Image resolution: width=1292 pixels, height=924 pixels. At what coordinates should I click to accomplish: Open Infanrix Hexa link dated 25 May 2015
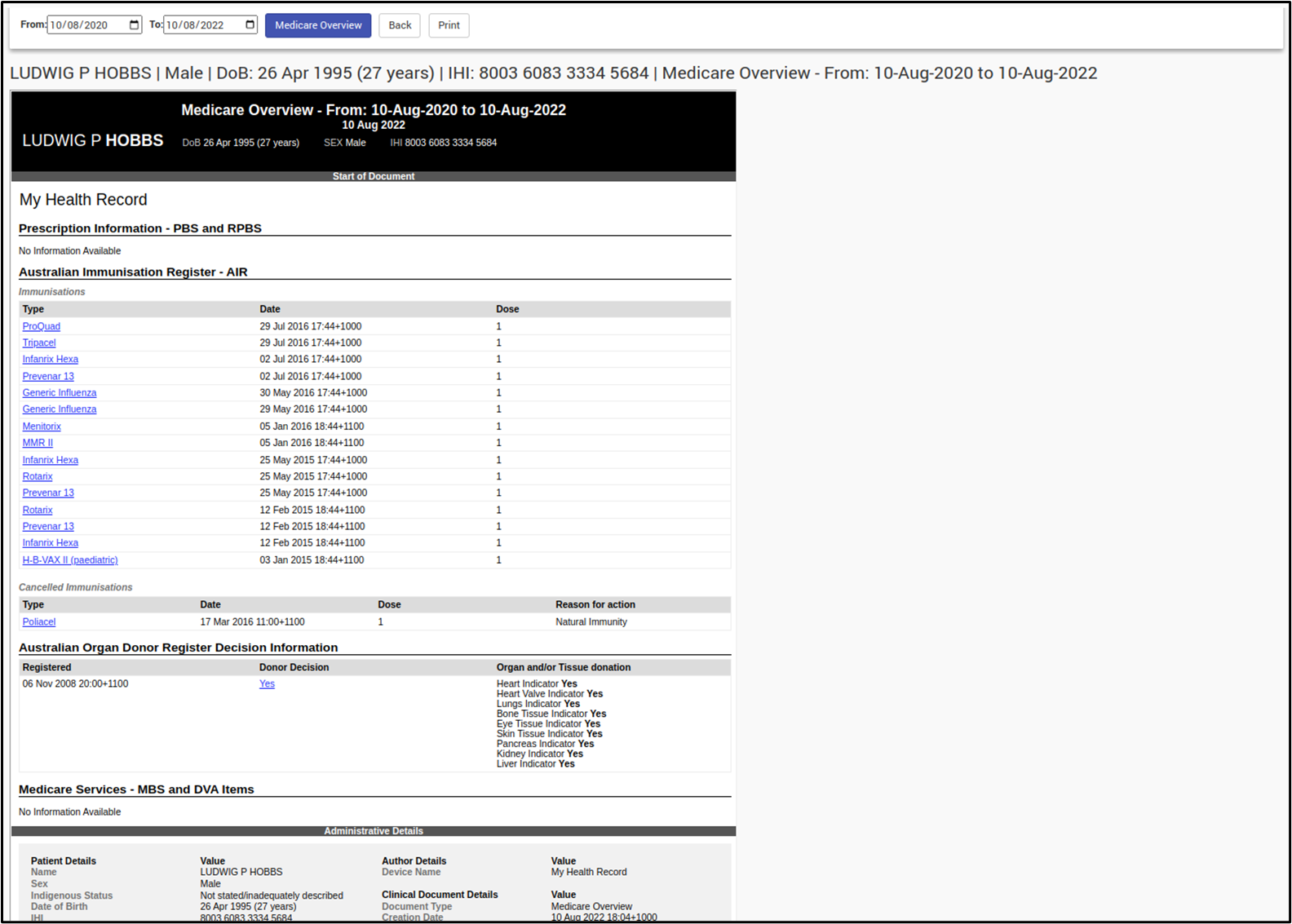coord(51,460)
